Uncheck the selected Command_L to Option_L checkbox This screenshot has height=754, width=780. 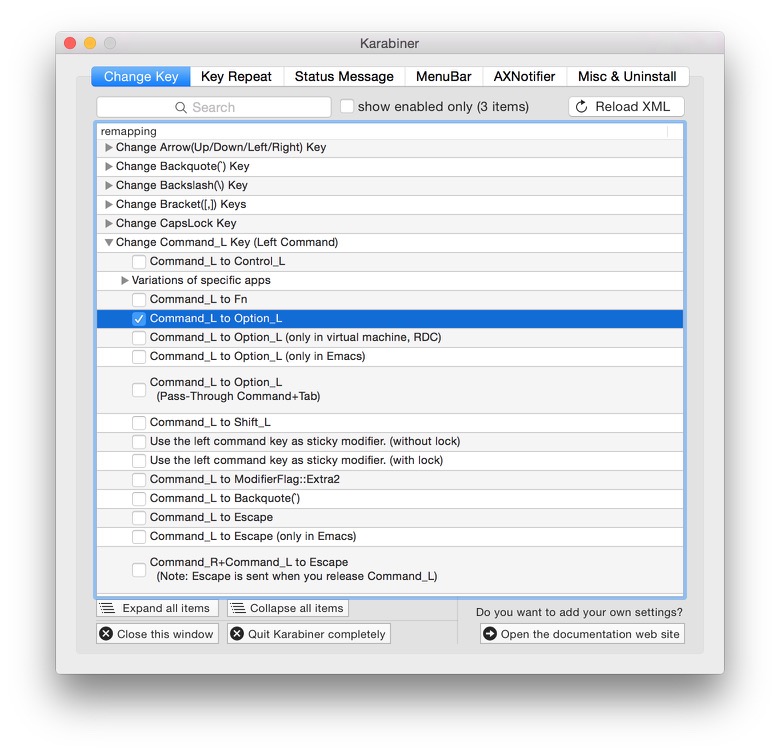click(x=139, y=318)
